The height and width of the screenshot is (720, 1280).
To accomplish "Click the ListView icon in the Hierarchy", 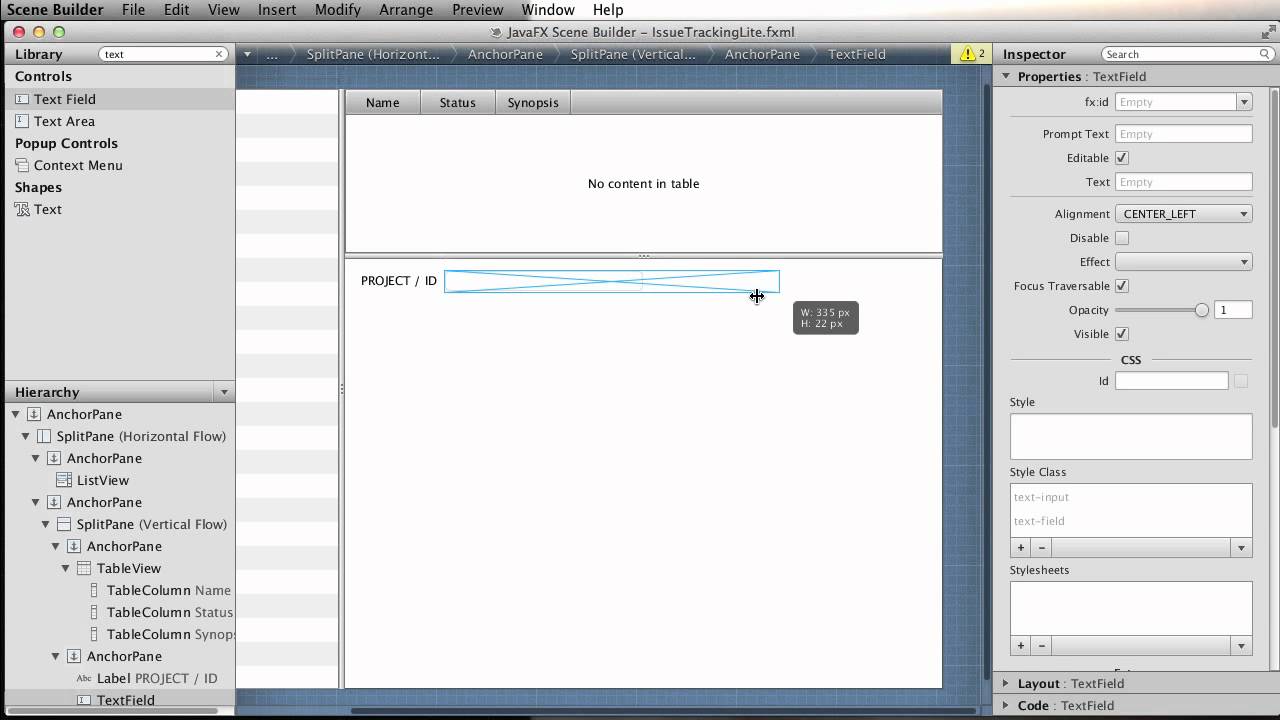I will tap(64, 480).
